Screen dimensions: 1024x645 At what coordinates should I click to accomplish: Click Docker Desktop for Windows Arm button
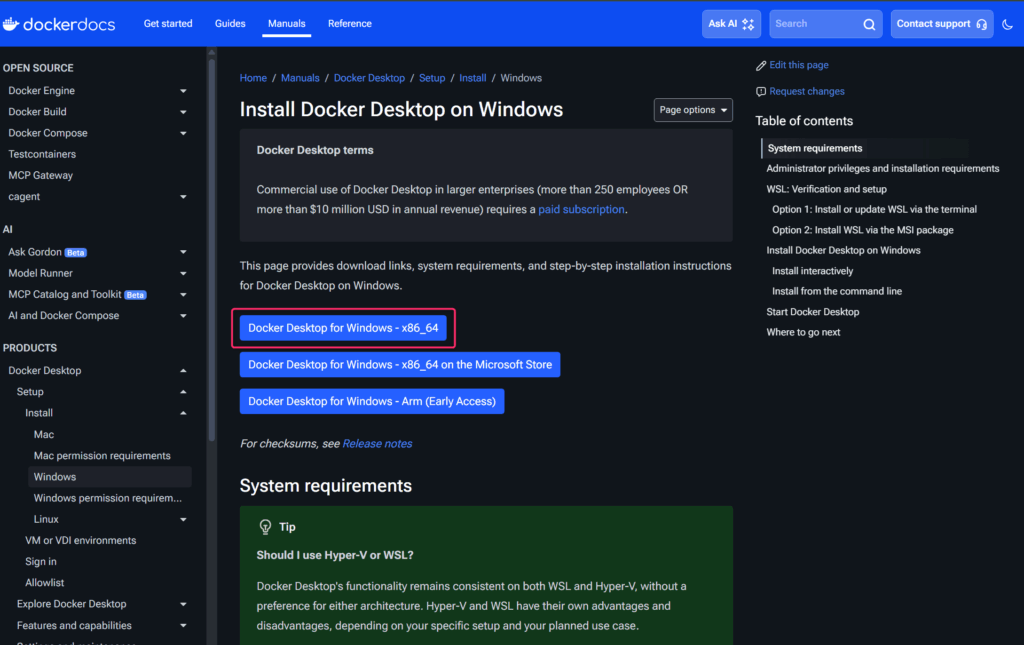(x=372, y=401)
